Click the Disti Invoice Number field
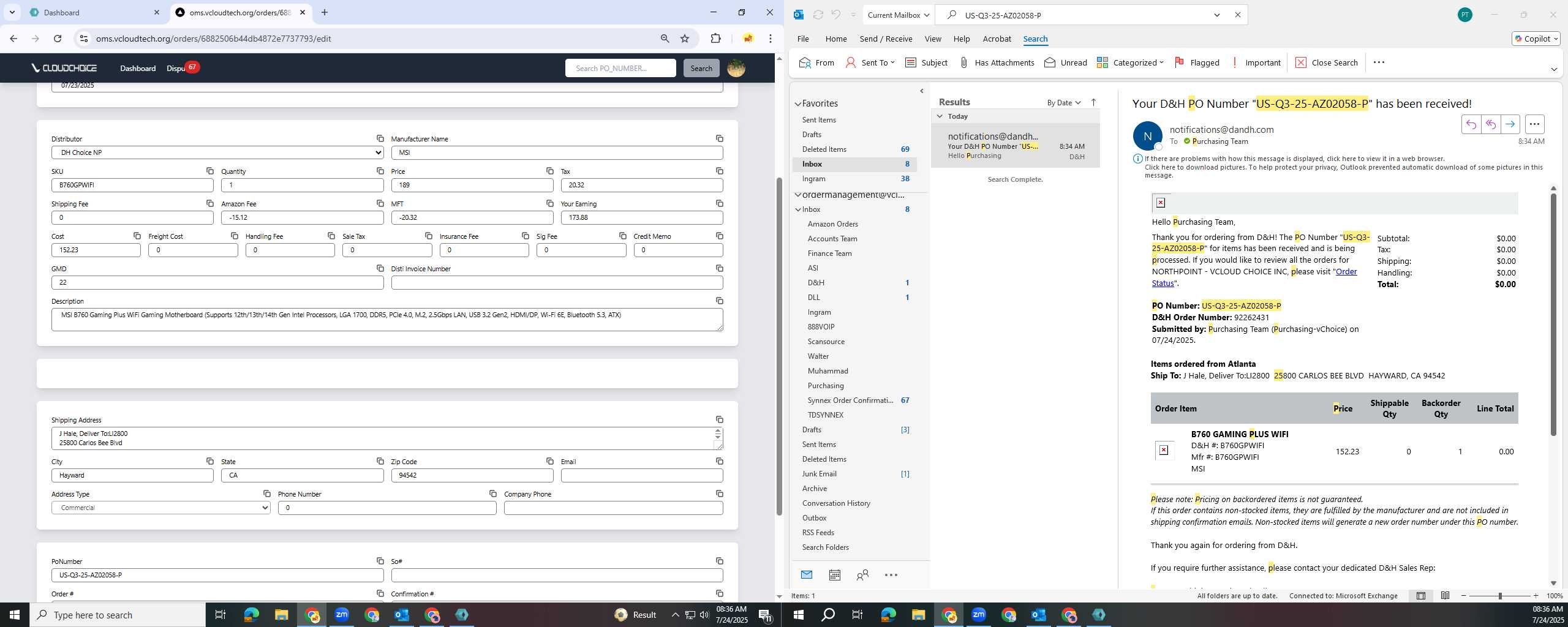Image resolution: width=1568 pixels, height=627 pixels. (x=557, y=282)
